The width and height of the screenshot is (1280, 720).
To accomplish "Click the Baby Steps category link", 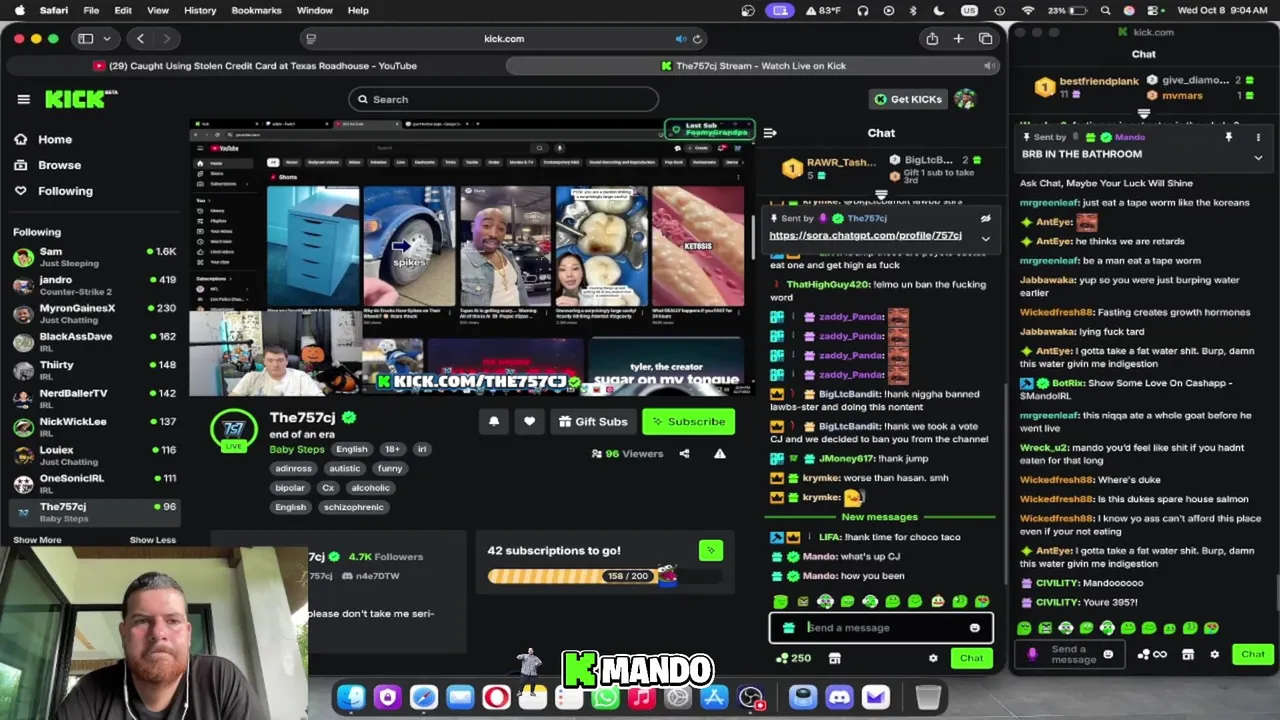I will tap(297, 449).
